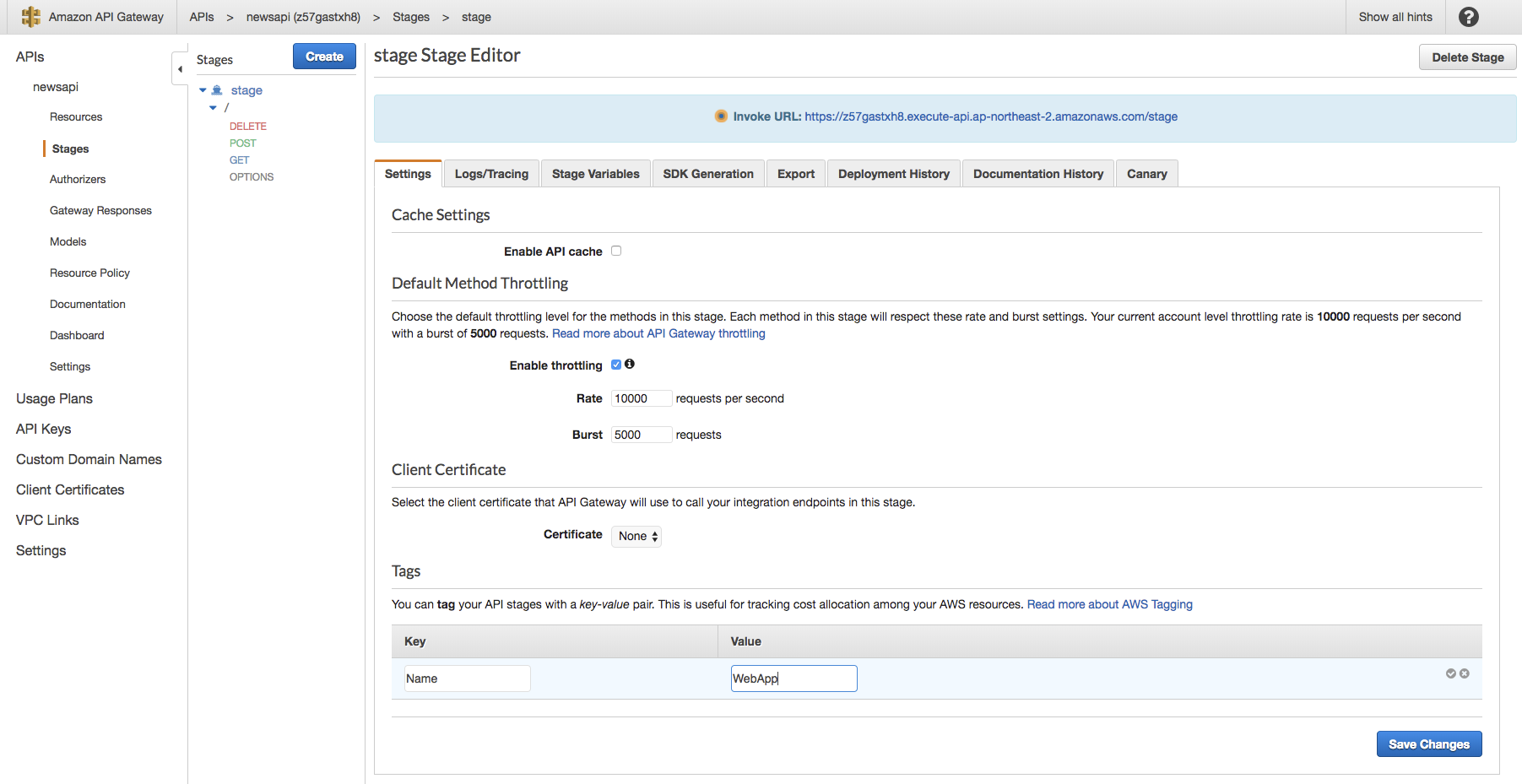Viewport: 1522px width, 784px height.
Task: Open newsapi in the sidebar
Action: 56,87
